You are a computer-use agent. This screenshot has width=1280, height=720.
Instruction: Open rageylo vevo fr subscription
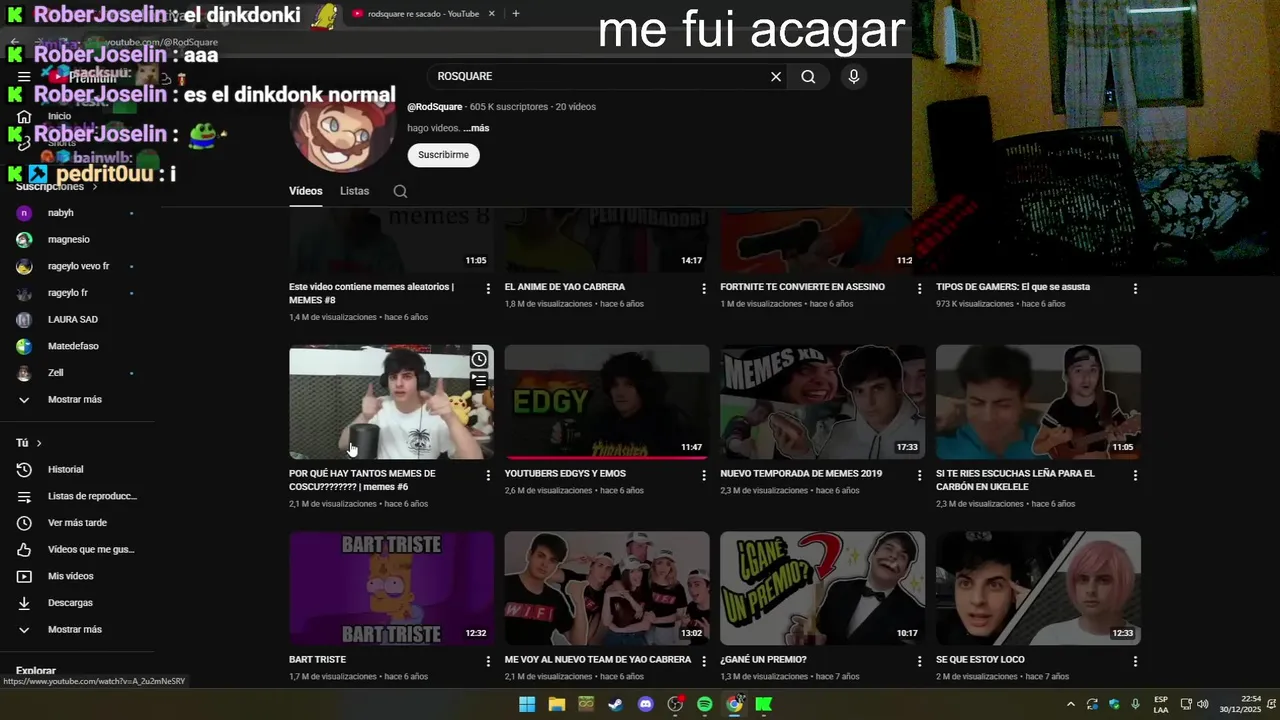pos(76,267)
